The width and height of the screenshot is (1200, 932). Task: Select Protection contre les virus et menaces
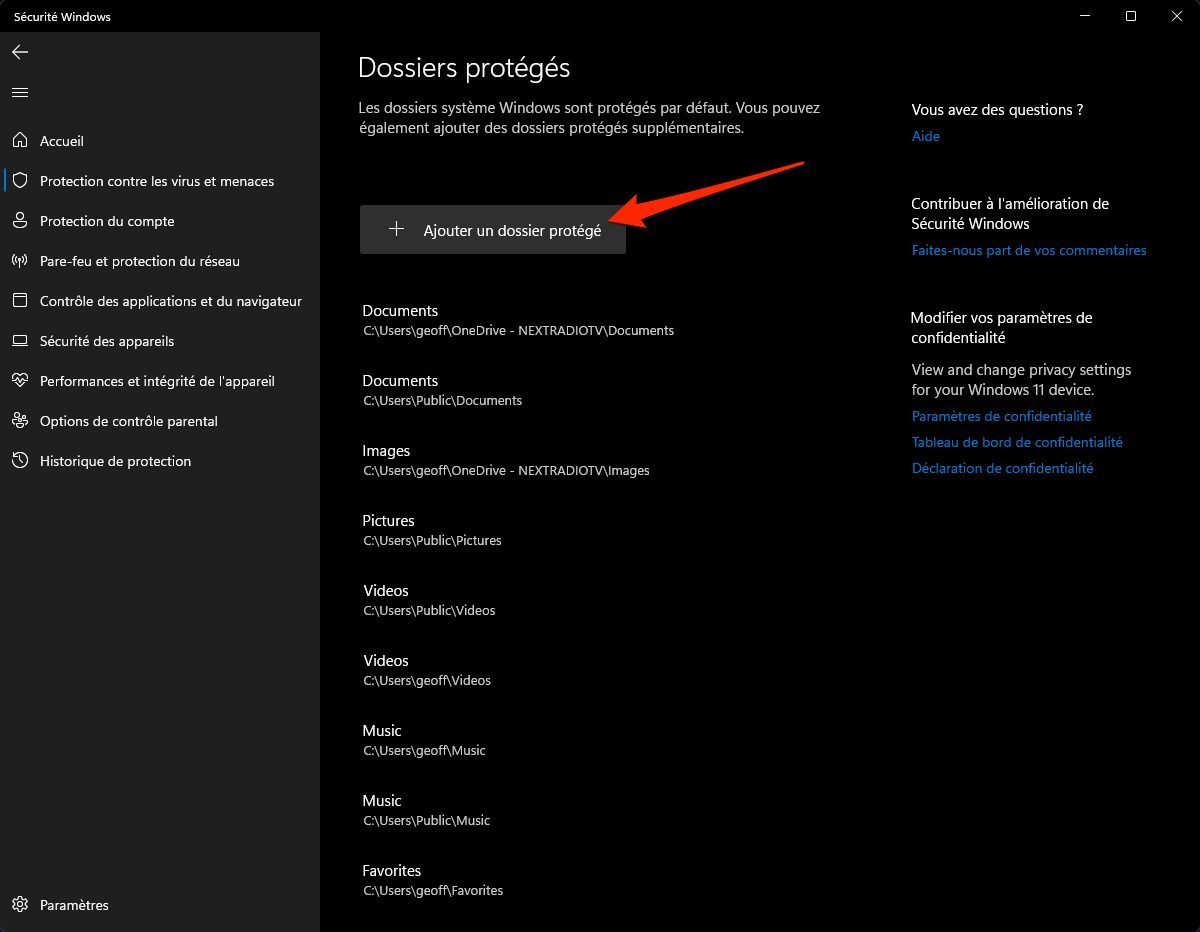pos(160,181)
